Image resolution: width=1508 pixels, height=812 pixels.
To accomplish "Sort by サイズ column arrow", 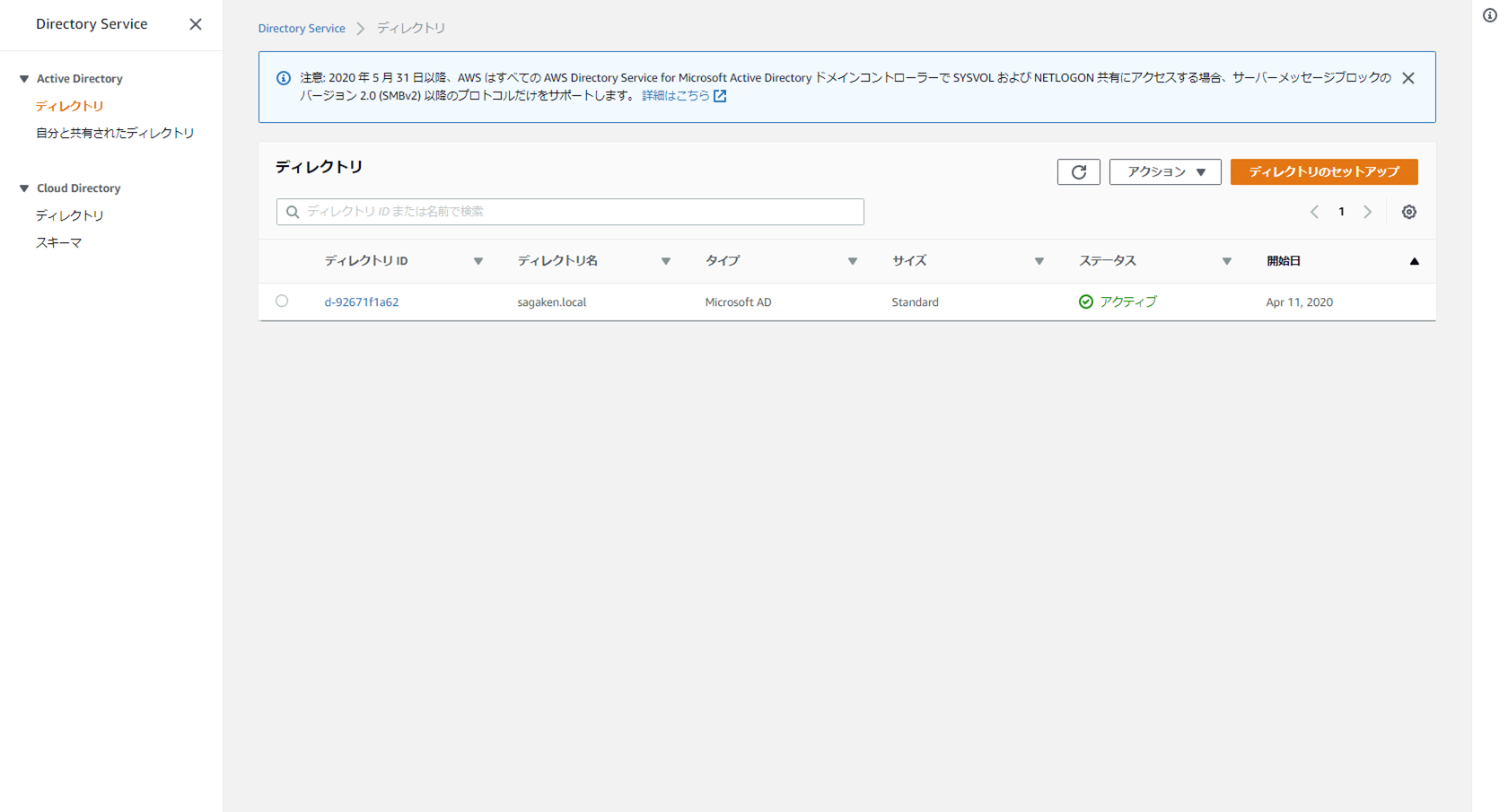I will [1039, 261].
